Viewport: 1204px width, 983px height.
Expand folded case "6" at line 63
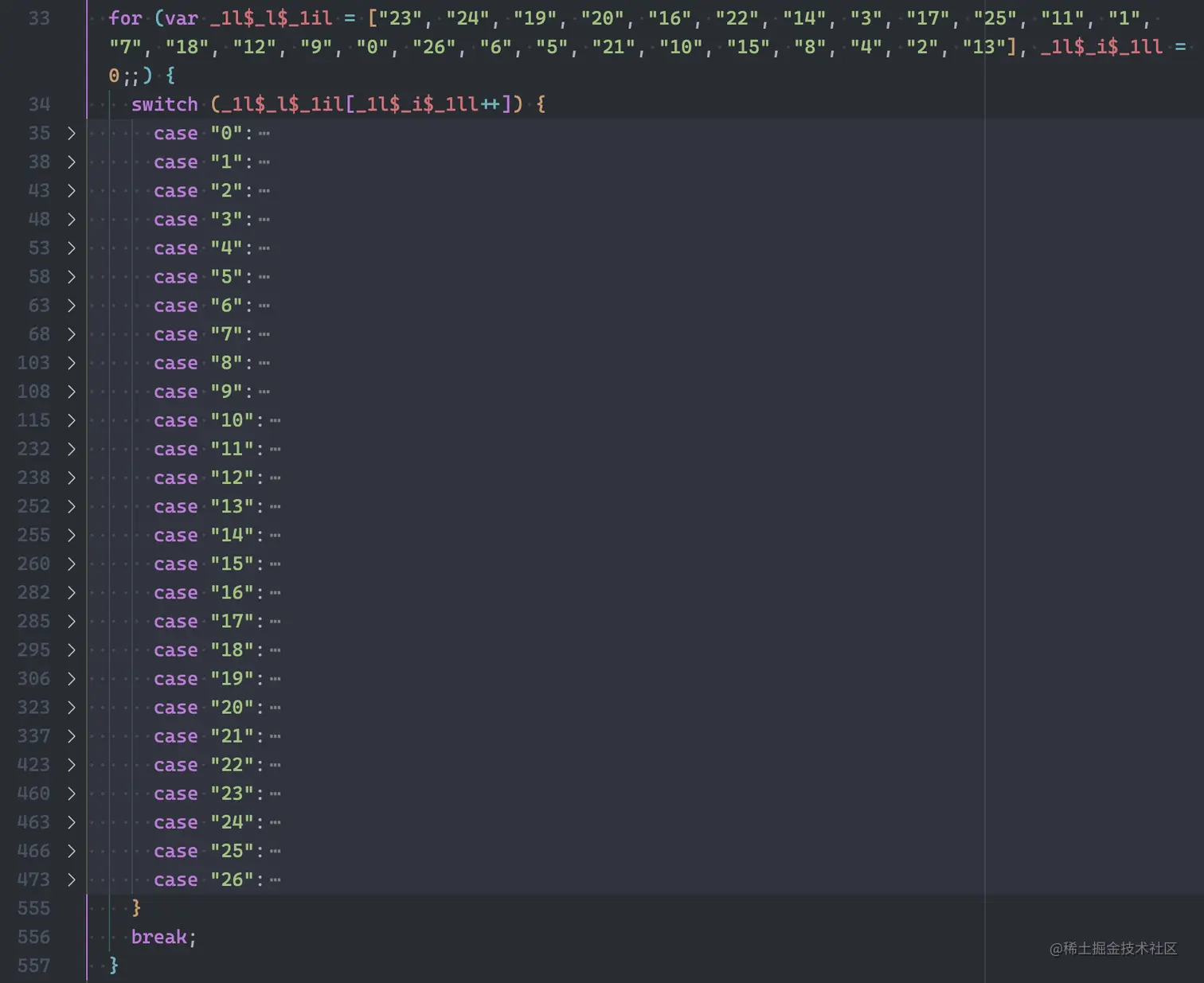pos(71,305)
